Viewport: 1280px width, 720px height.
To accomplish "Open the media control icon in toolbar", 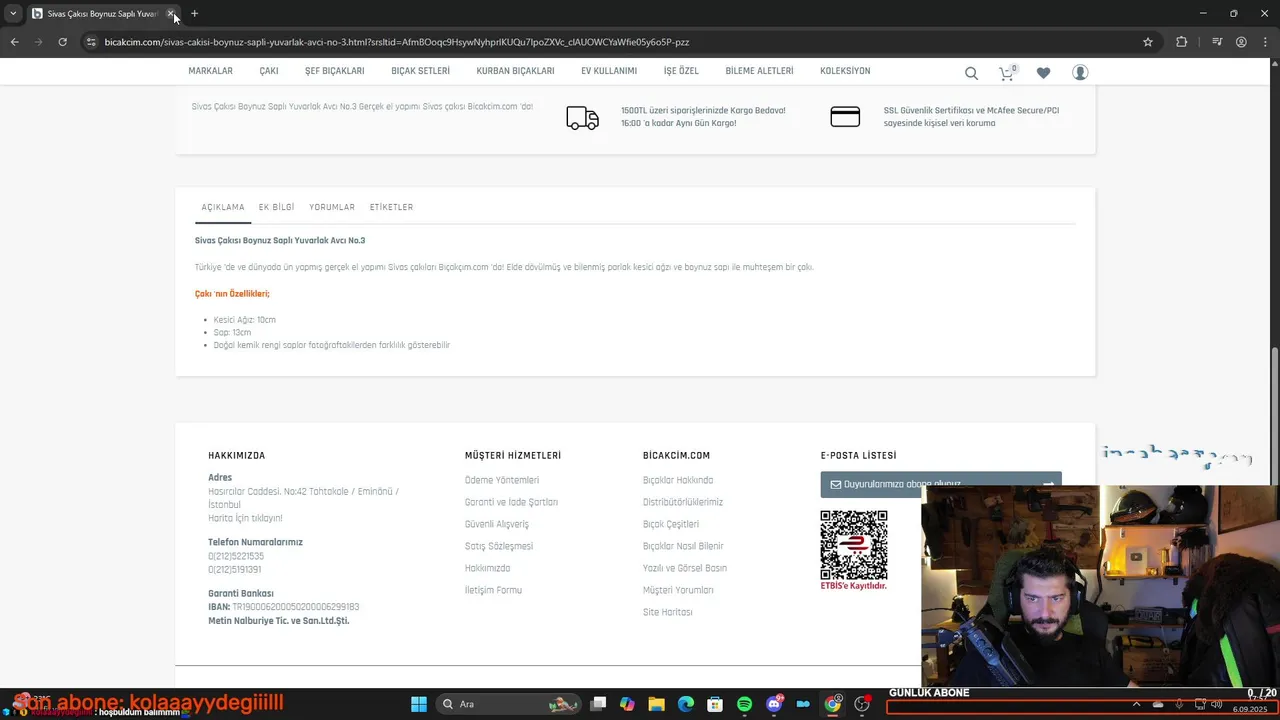I will tap(1217, 42).
